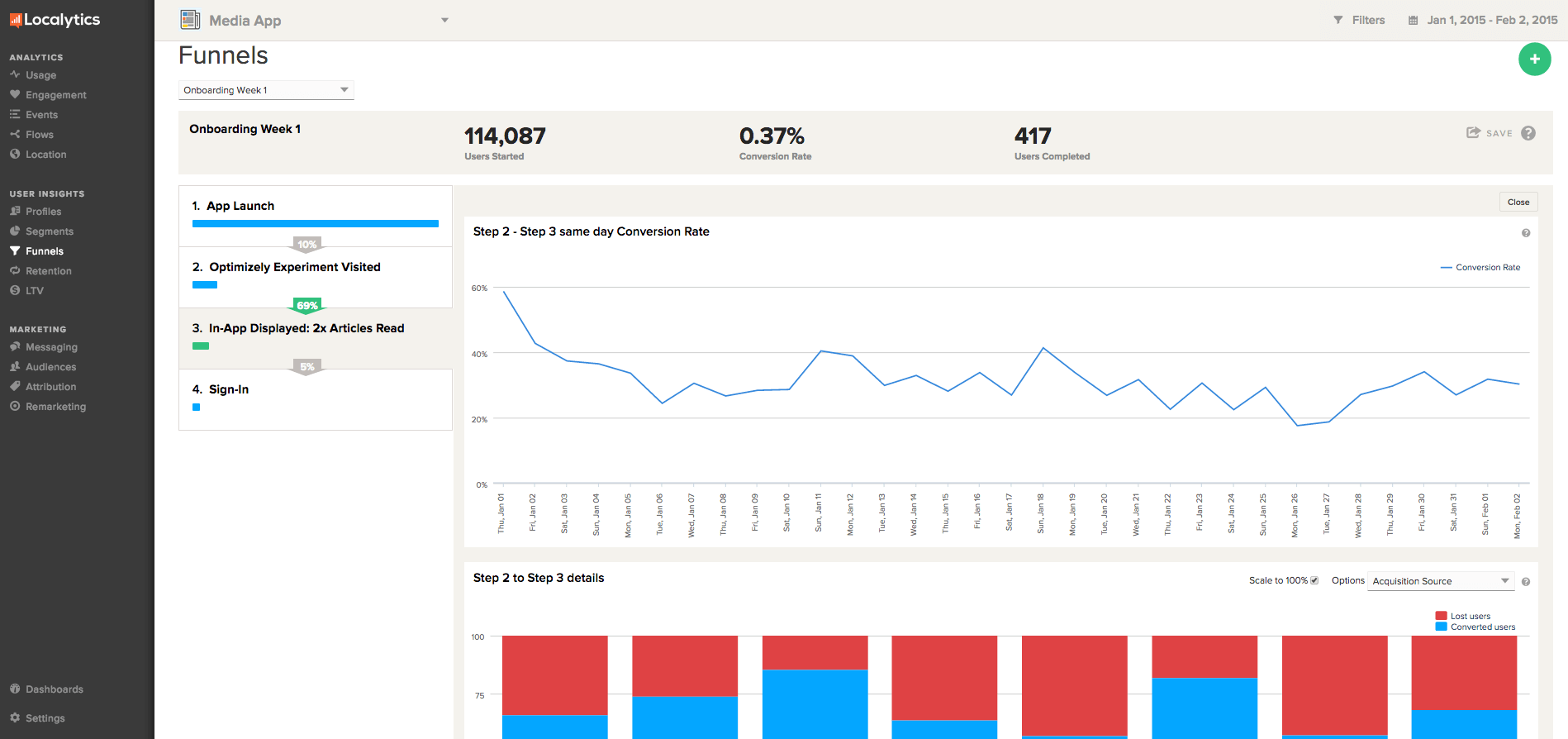The image size is (1568, 739).
Task: Close the step conversion chart panel
Action: click(x=1518, y=202)
